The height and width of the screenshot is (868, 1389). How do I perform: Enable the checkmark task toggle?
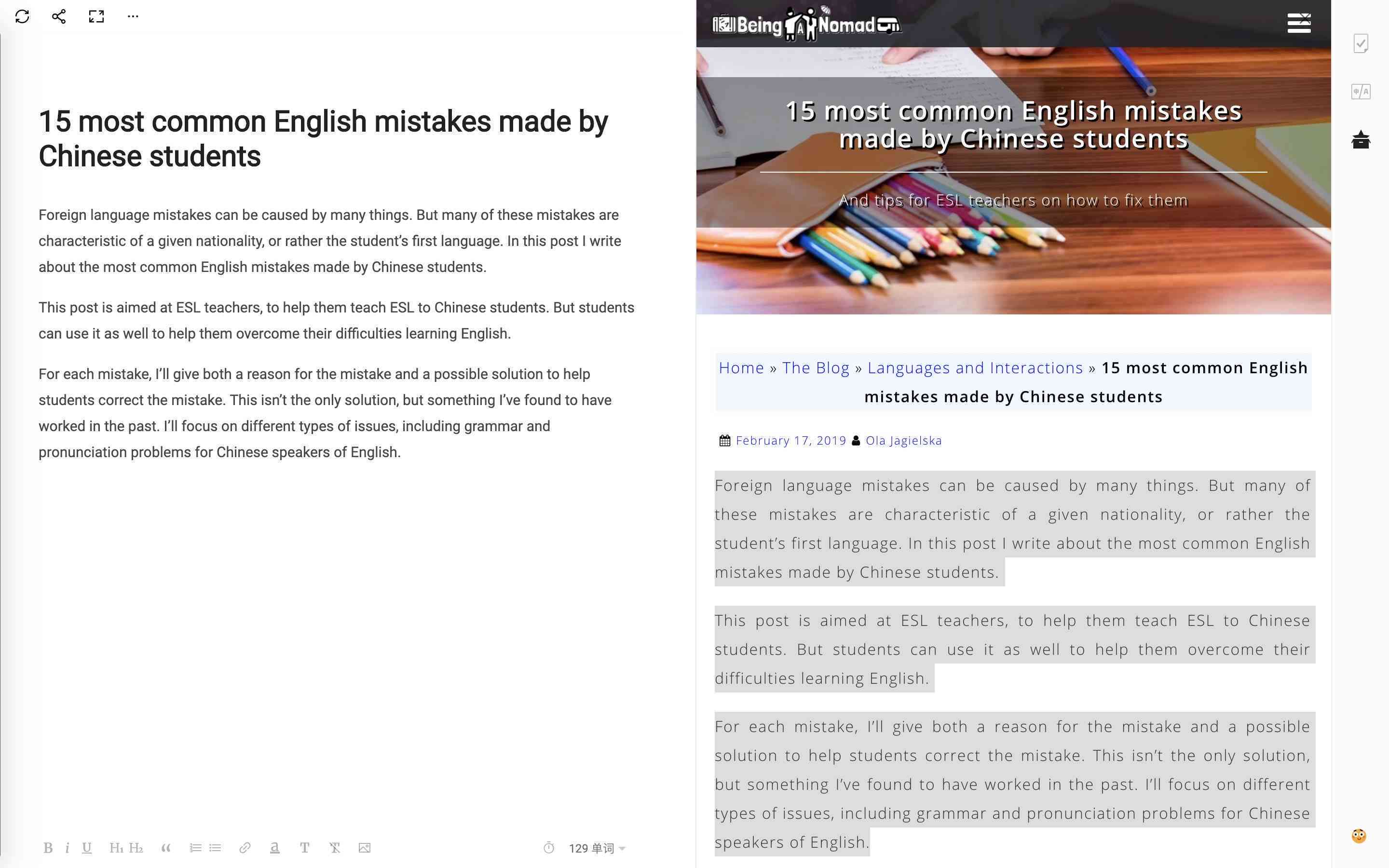[1362, 43]
